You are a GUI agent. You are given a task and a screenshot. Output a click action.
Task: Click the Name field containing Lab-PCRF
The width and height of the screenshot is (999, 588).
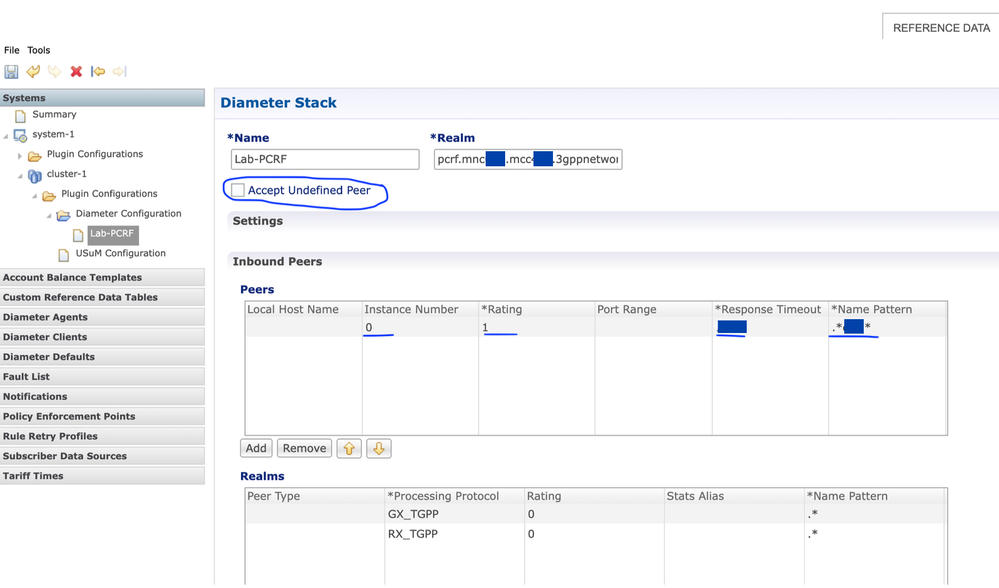[x=325, y=159]
